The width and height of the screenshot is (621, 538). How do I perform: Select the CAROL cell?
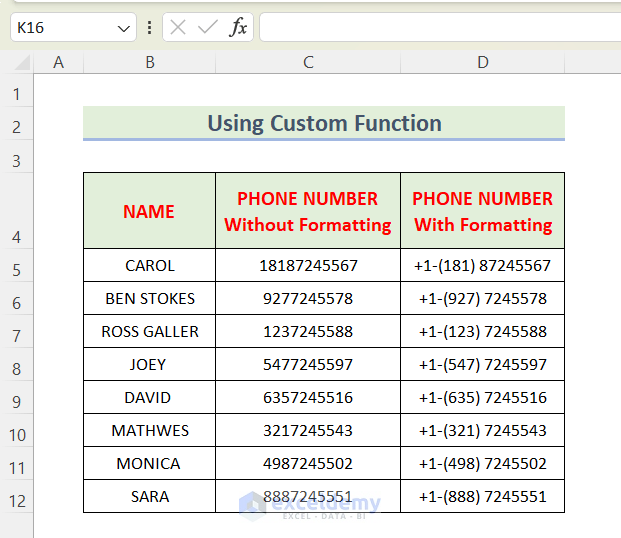pyautogui.click(x=149, y=265)
